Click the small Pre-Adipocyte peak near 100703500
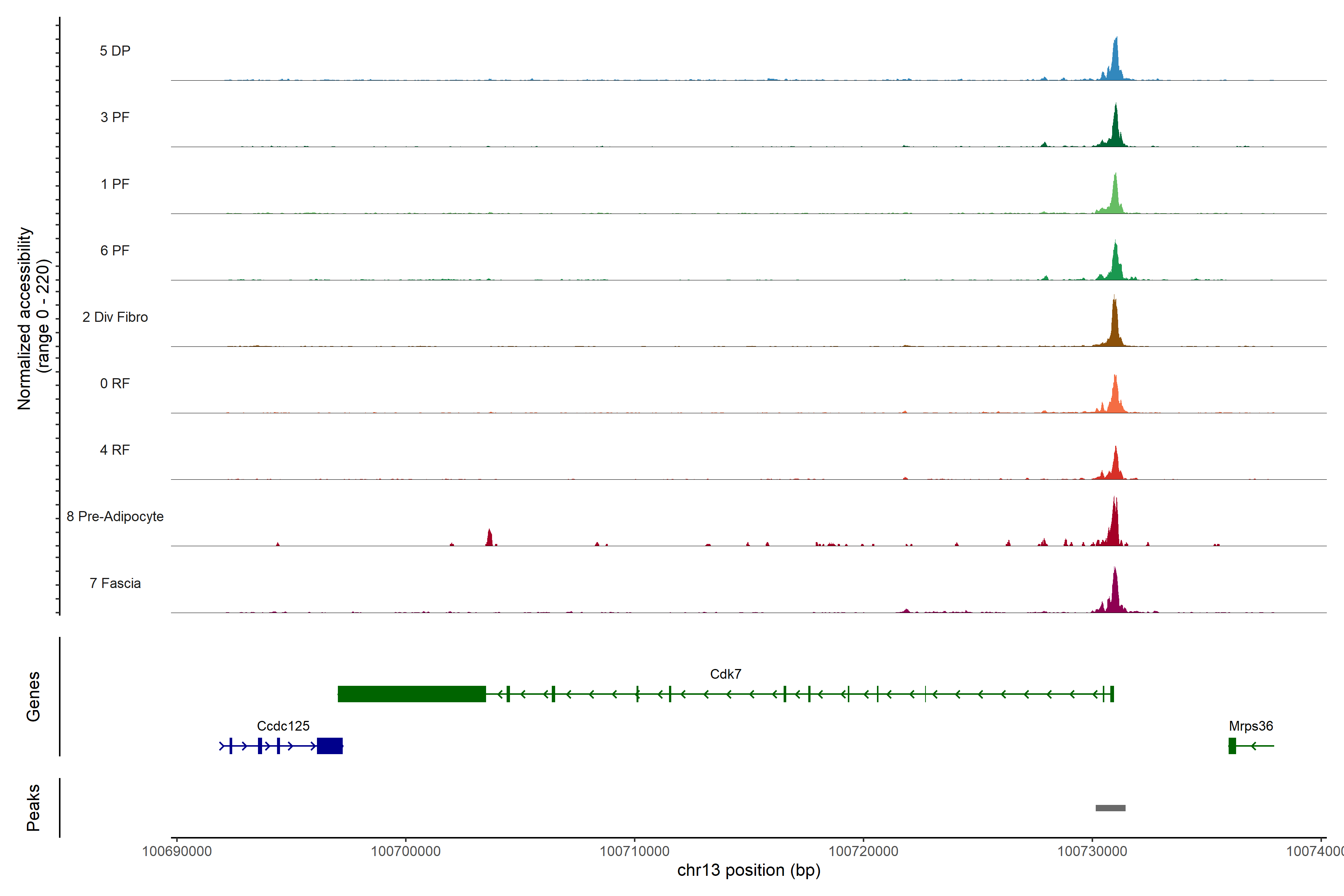 pos(489,539)
